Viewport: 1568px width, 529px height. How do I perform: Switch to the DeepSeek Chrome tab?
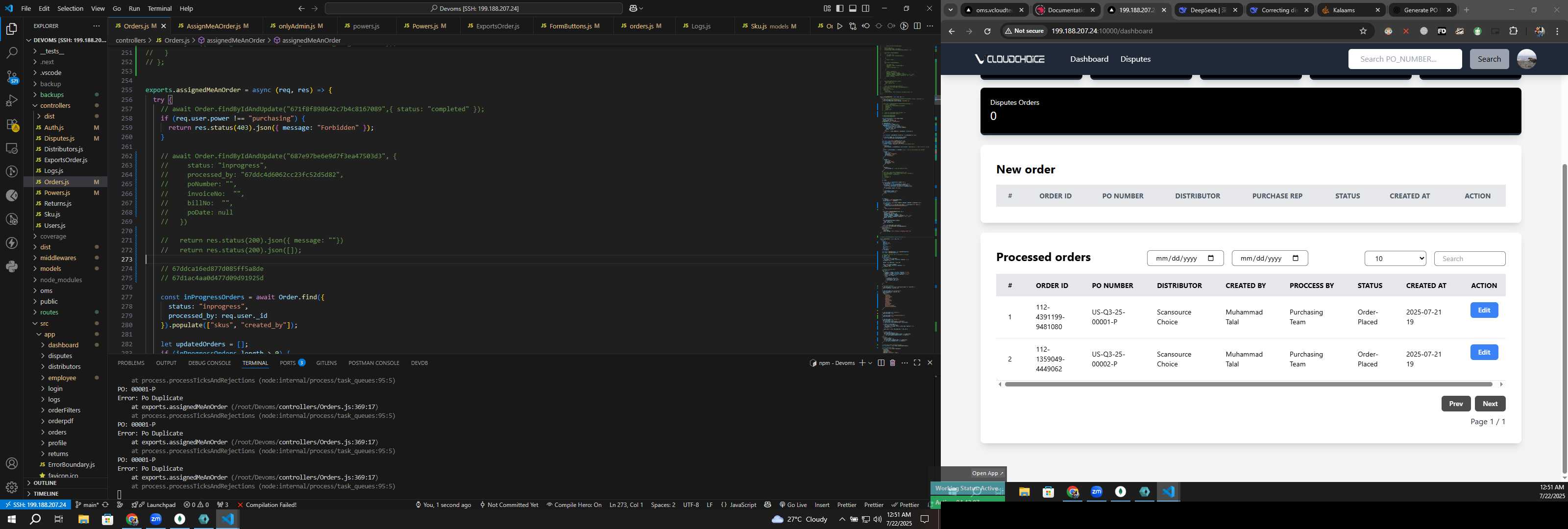click(x=1208, y=10)
